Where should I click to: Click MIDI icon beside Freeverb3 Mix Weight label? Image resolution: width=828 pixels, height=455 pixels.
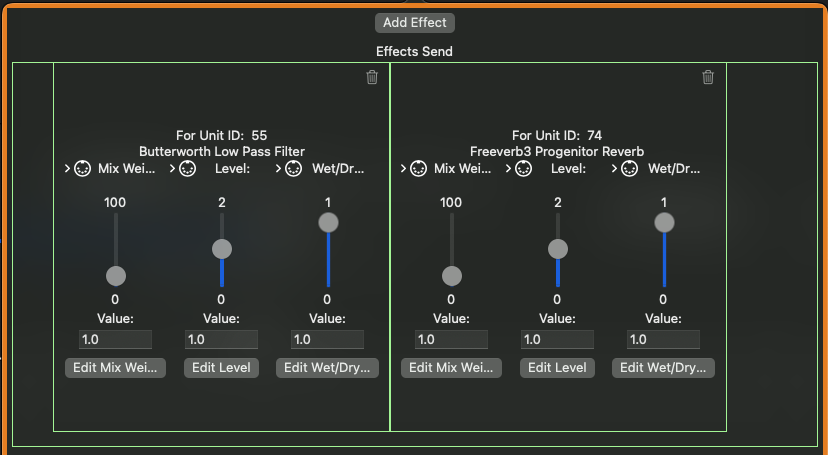(x=419, y=169)
